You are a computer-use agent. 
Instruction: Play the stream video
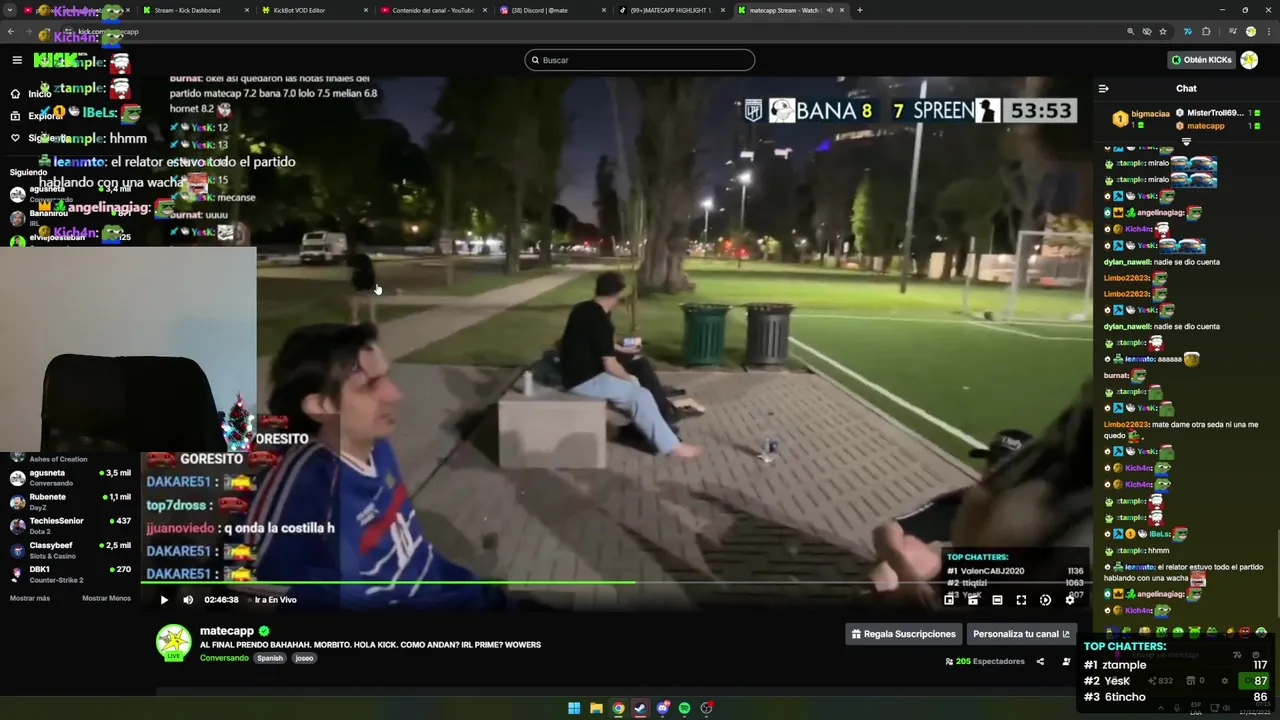point(164,600)
